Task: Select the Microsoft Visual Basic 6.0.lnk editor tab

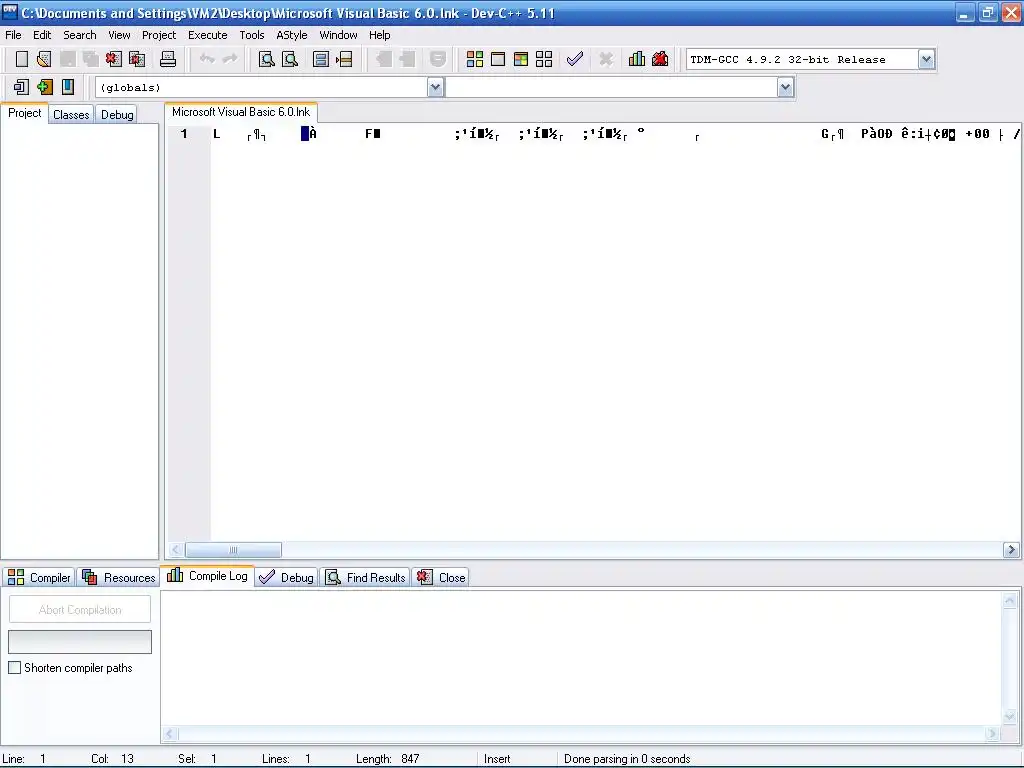Action: click(241, 112)
